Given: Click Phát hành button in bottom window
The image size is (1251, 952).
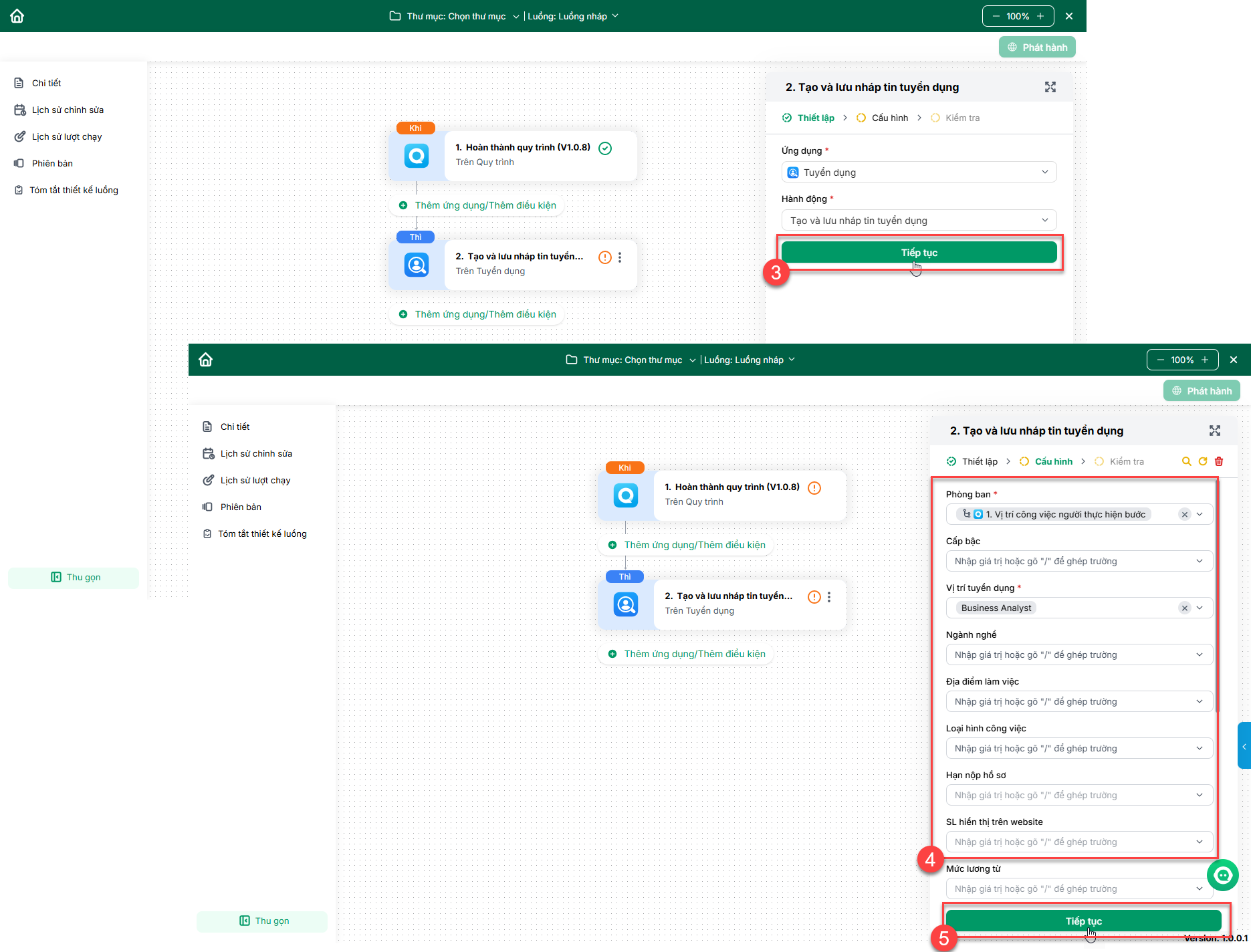Looking at the screenshot, I should [1202, 391].
